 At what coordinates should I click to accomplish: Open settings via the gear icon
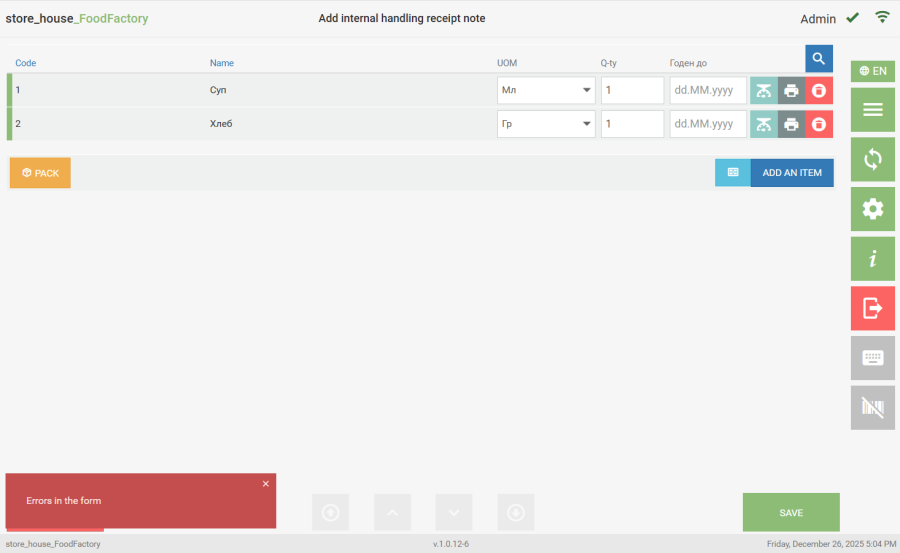pyautogui.click(x=872, y=209)
